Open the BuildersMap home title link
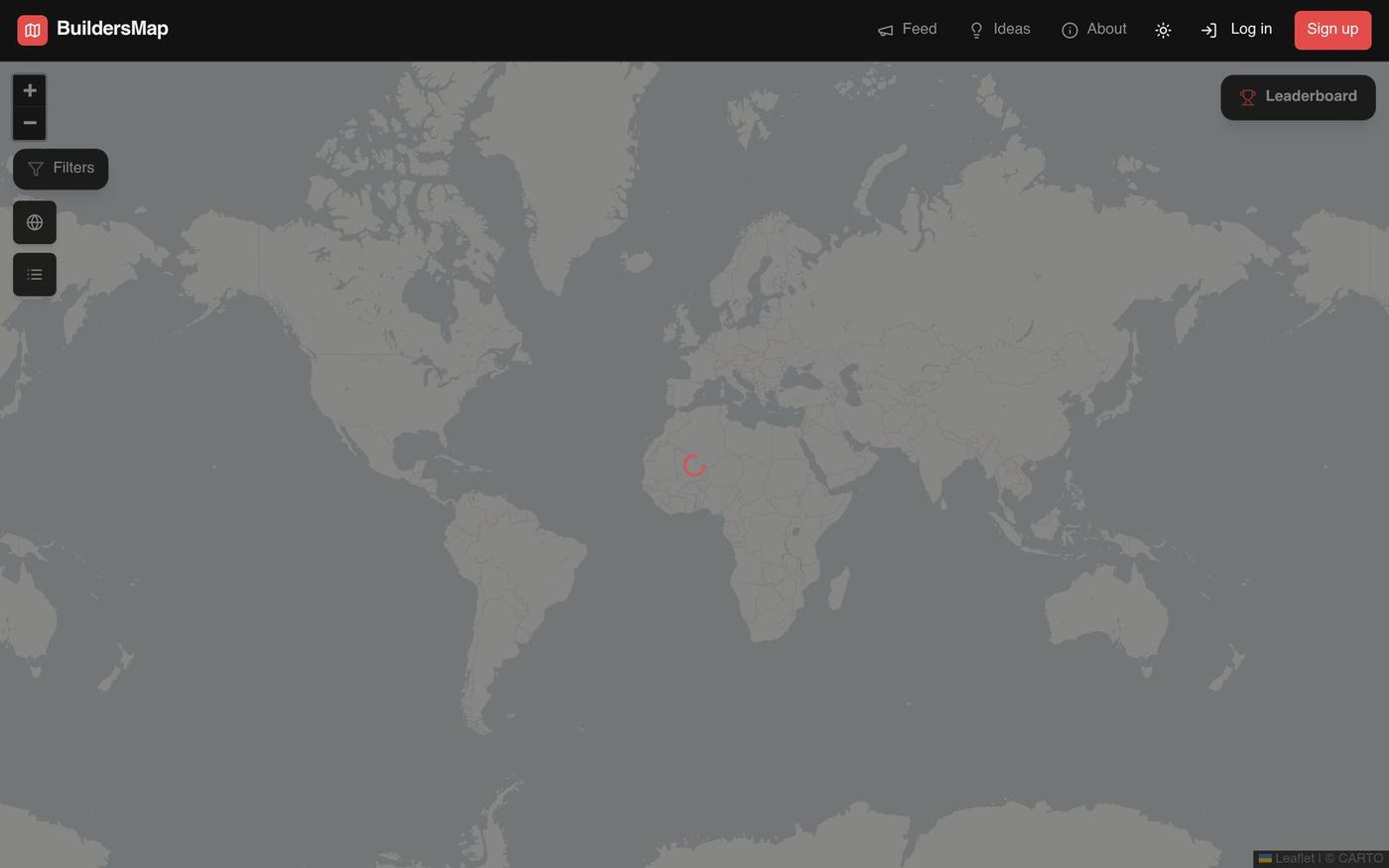 tap(112, 29)
